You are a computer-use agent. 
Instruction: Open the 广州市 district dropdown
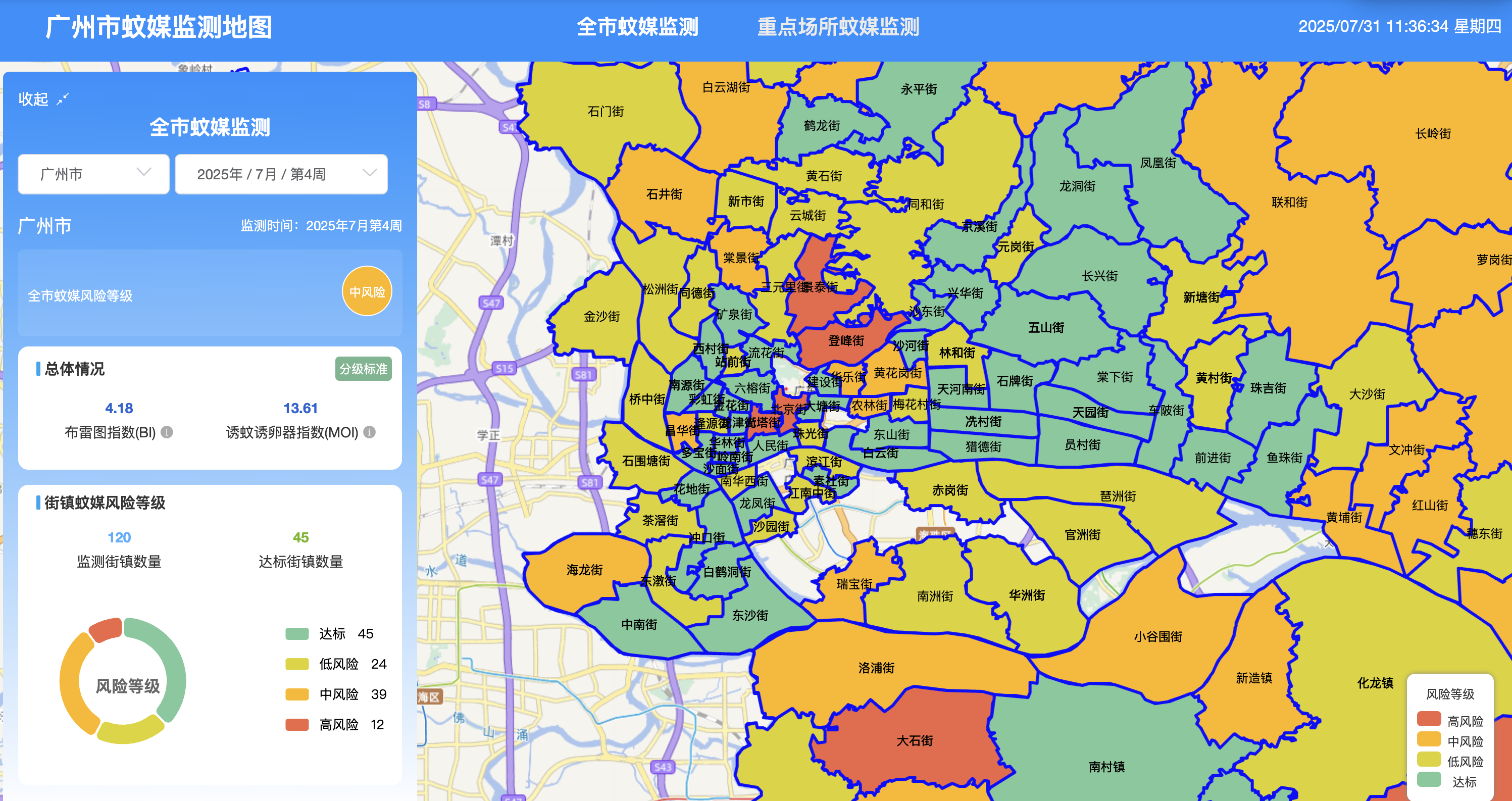[x=94, y=174]
